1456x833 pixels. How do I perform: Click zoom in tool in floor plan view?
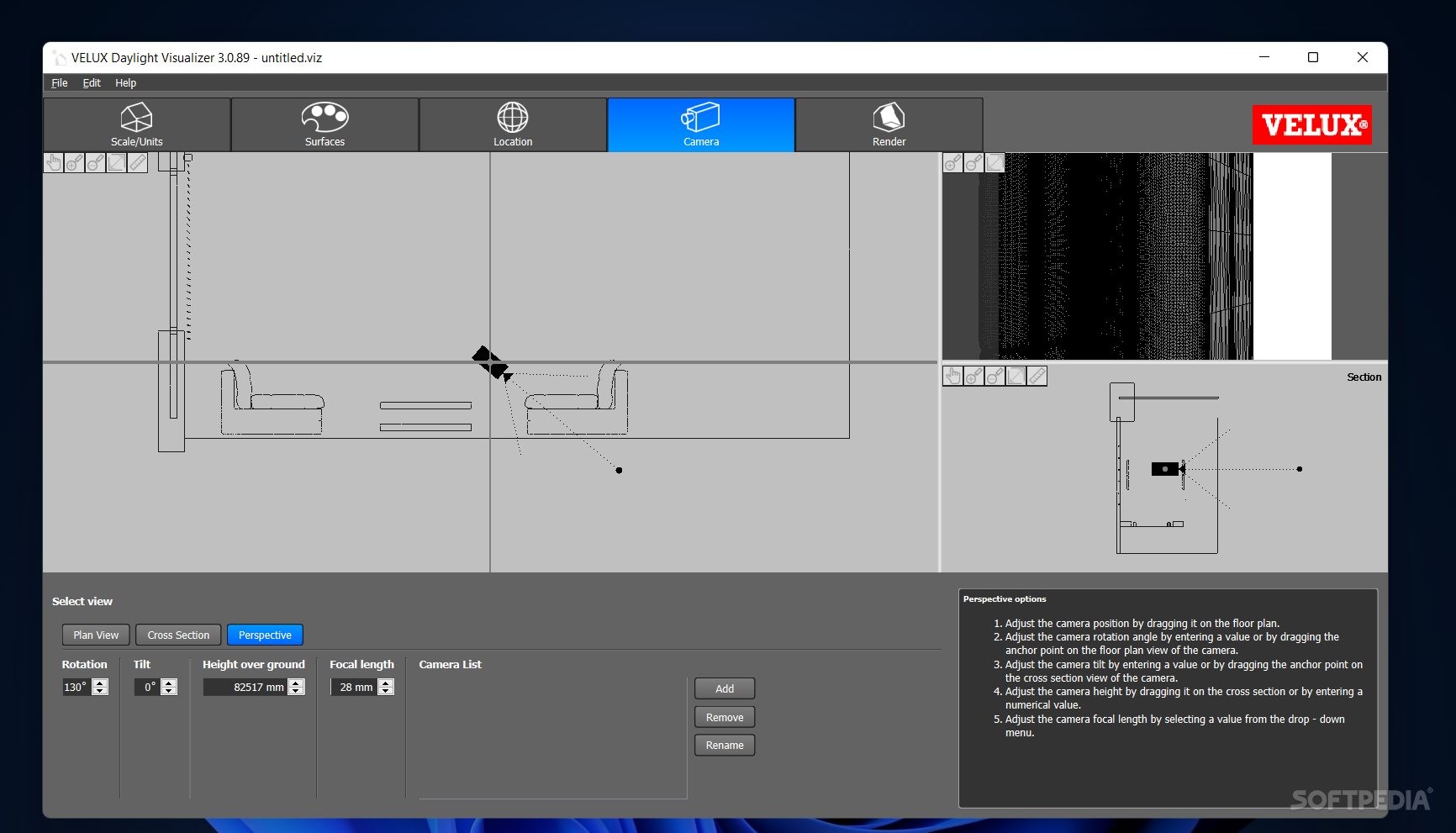coord(75,162)
